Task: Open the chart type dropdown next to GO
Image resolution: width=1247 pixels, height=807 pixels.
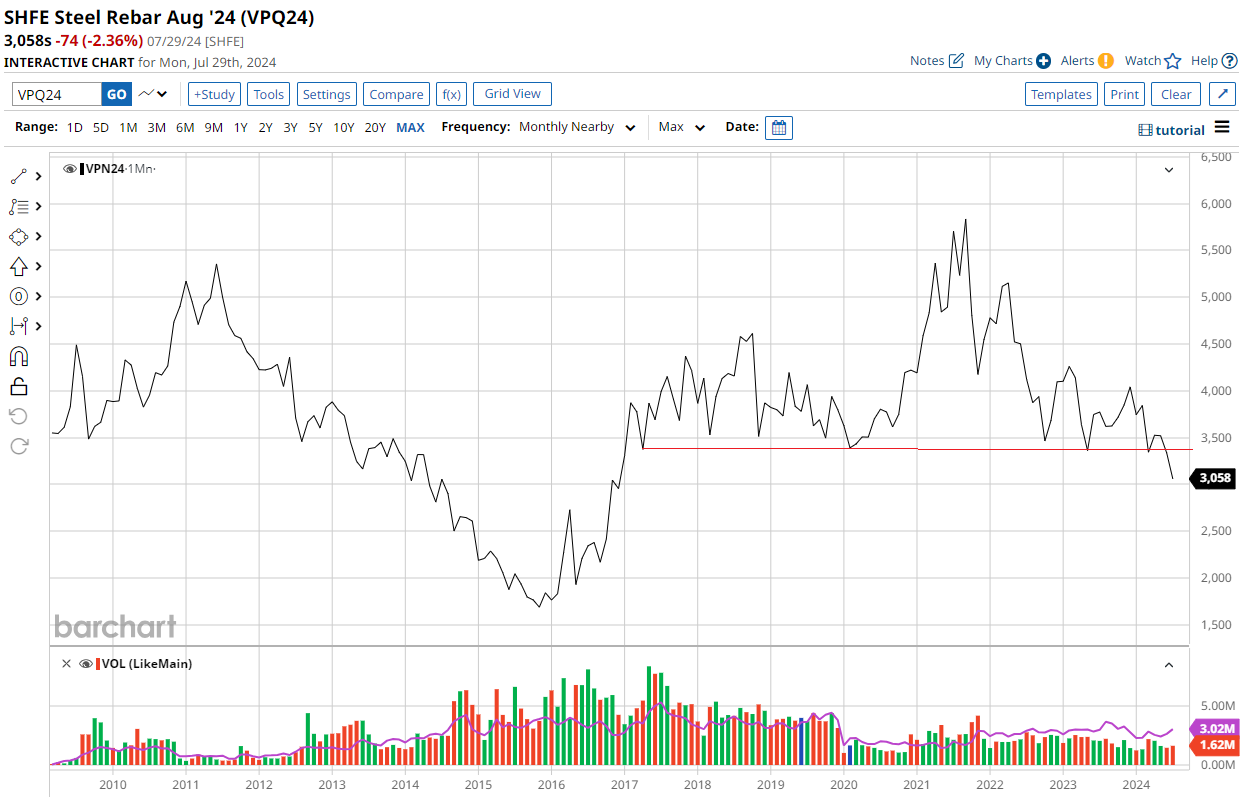Action: point(153,94)
